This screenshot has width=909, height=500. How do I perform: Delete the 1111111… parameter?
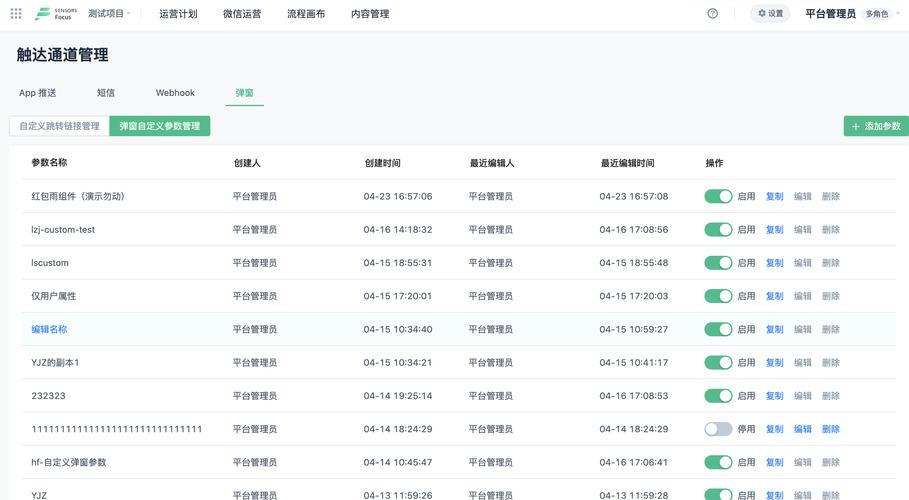click(x=831, y=429)
